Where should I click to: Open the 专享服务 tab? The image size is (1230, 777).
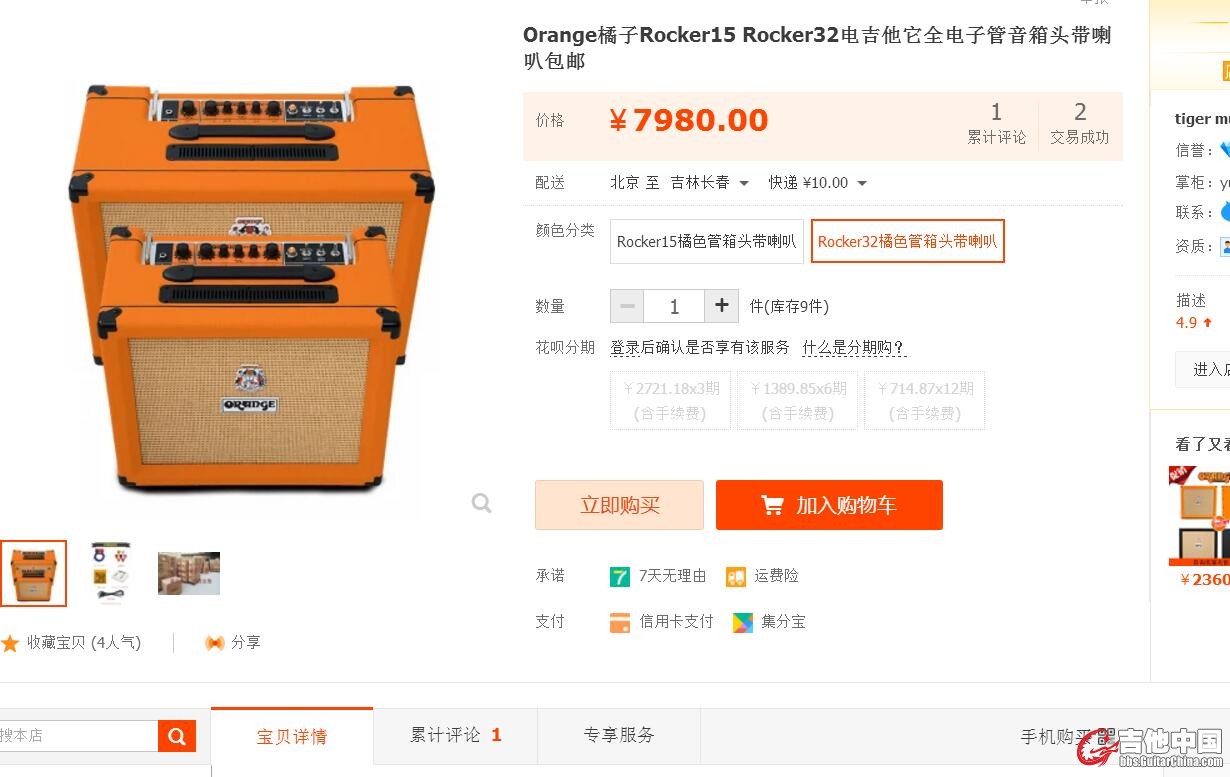(619, 735)
